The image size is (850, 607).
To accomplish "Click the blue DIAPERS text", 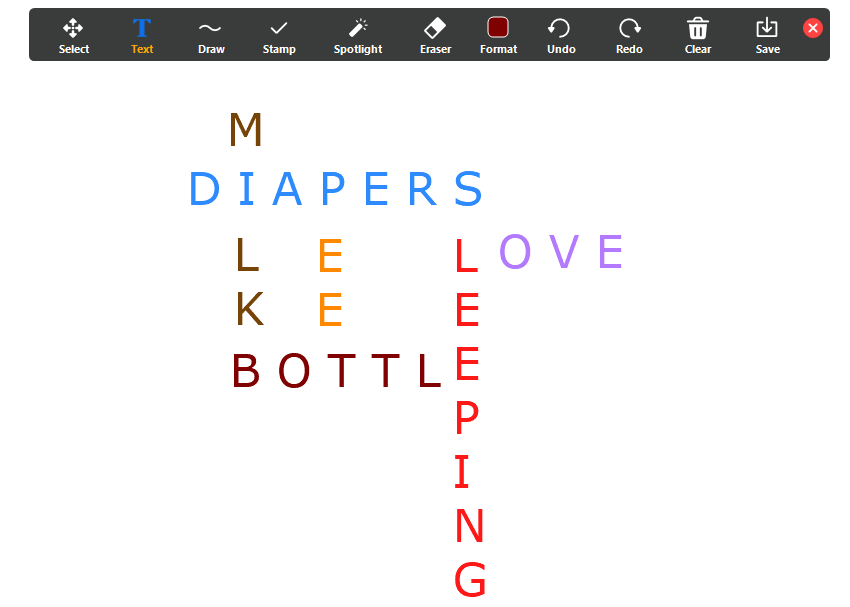I will tap(335, 189).
